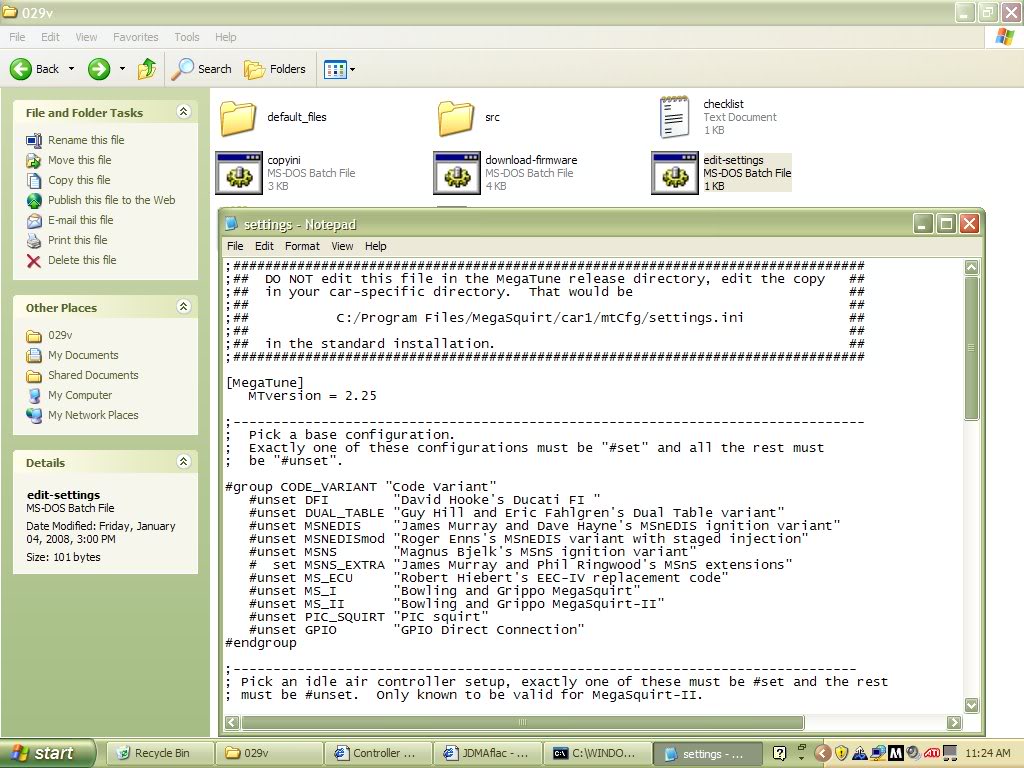Open Notepad's Format menu
The width and height of the screenshot is (1024, 768).
pyautogui.click(x=301, y=245)
